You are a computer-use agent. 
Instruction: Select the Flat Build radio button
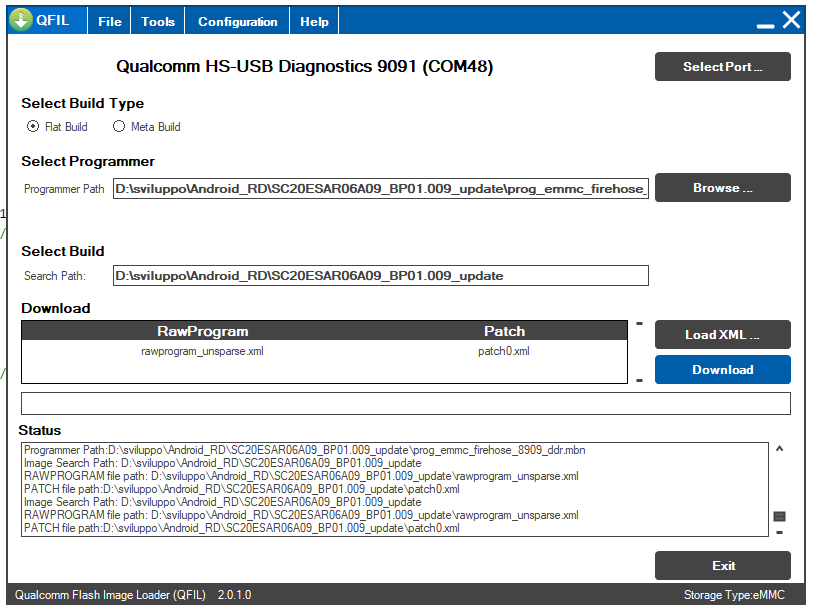point(33,127)
